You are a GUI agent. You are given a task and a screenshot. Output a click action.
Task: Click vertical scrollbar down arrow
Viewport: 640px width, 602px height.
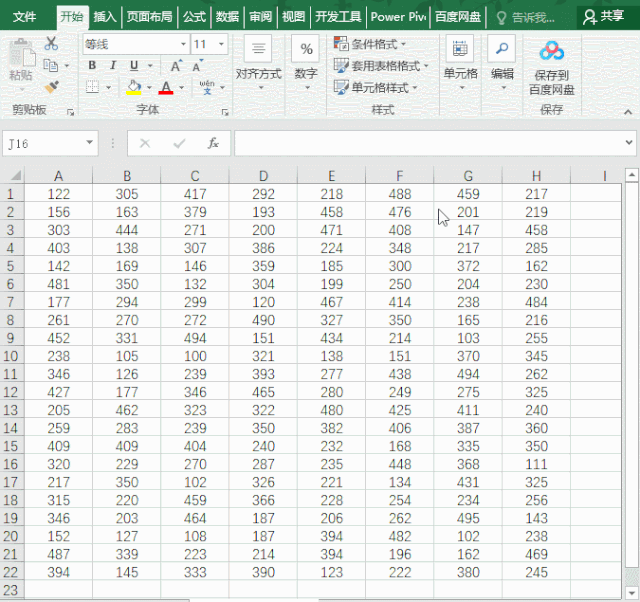[632, 593]
